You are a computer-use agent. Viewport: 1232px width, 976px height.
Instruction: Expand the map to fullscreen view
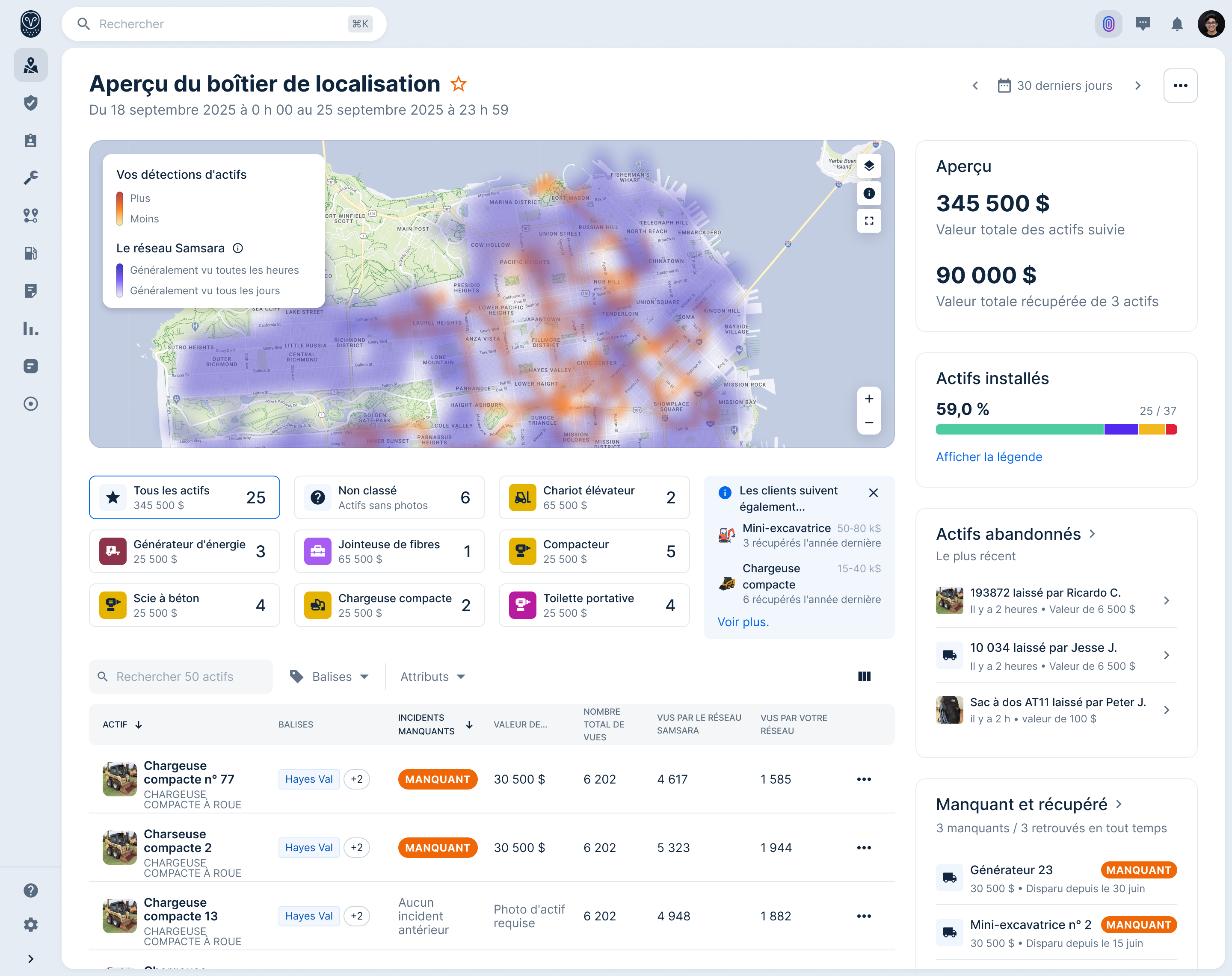(869, 221)
